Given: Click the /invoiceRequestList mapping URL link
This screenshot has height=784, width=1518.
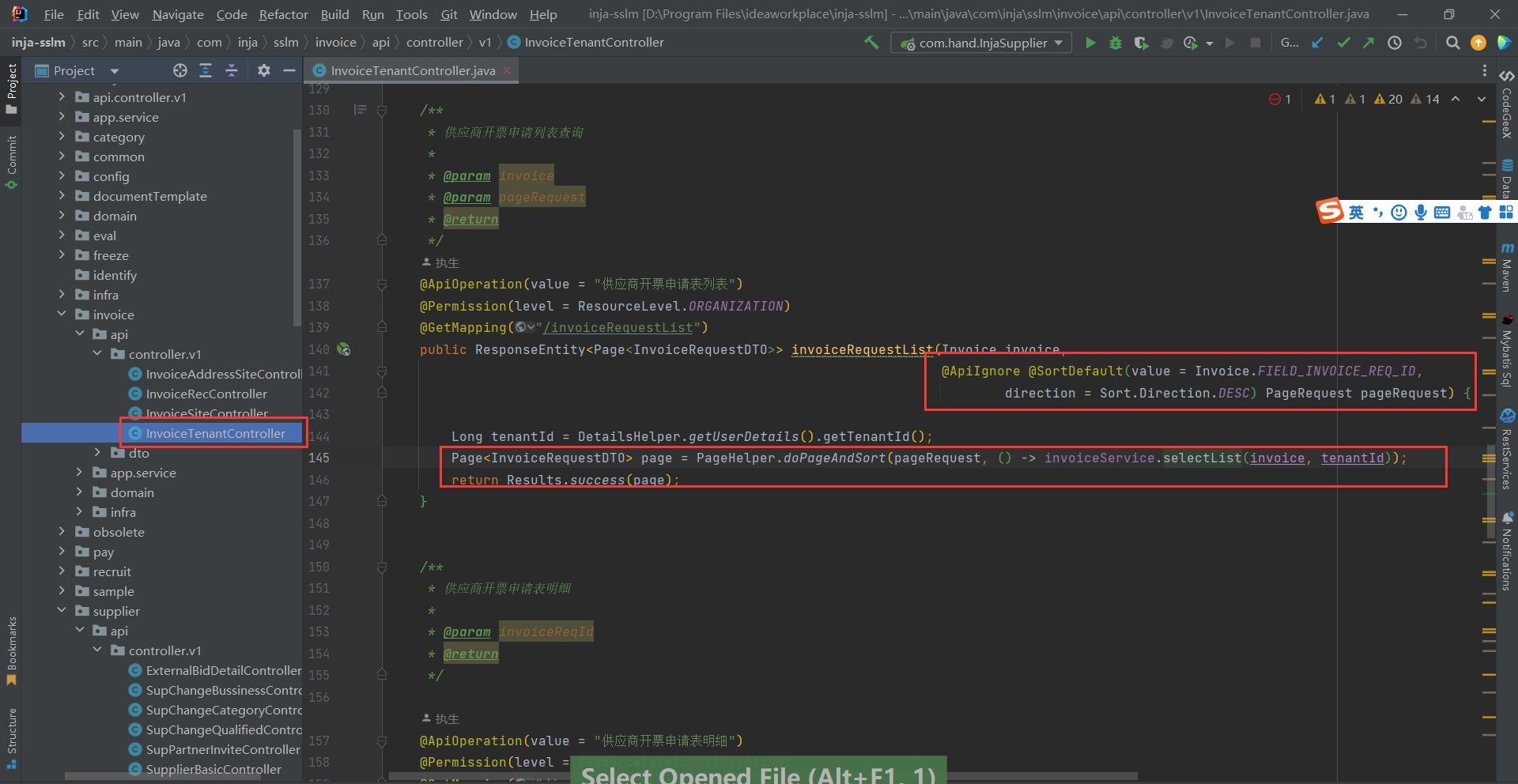Looking at the screenshot, I should [x=617, y=327].
